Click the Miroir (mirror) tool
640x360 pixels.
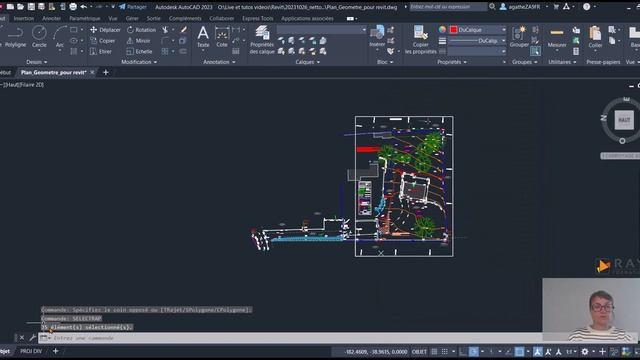pos(138,41)
